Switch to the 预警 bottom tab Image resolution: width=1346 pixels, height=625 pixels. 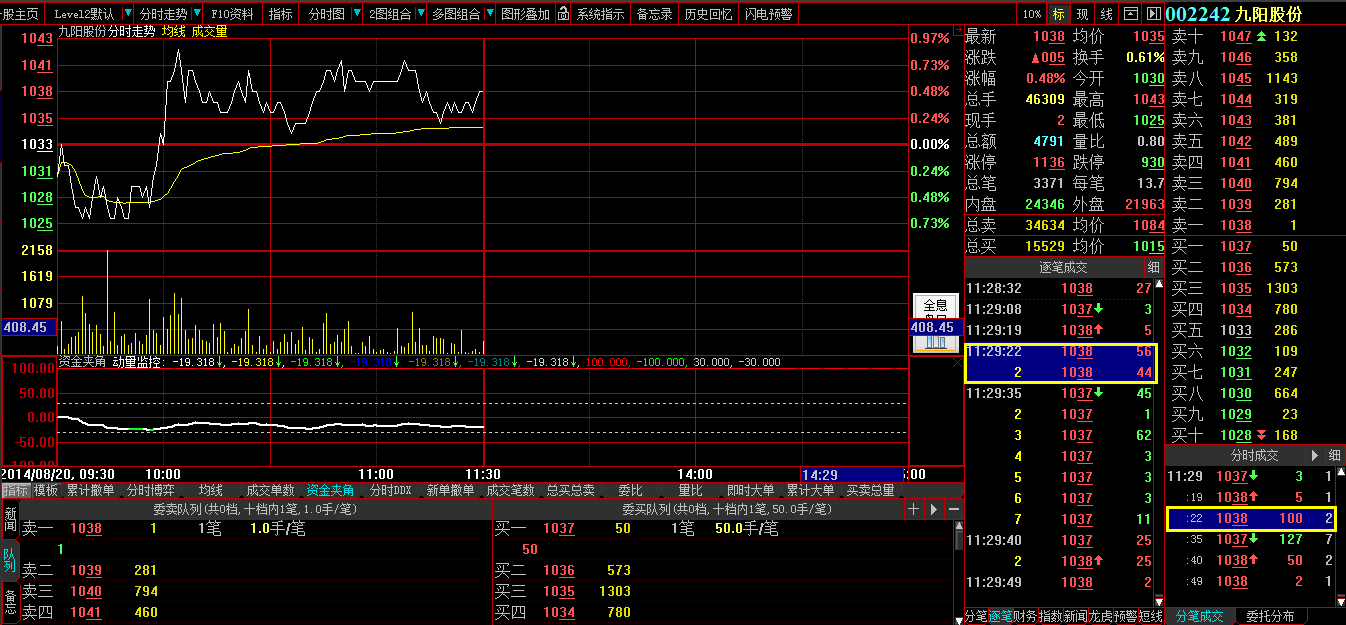pyautogui.click(x=1125, y=616)
